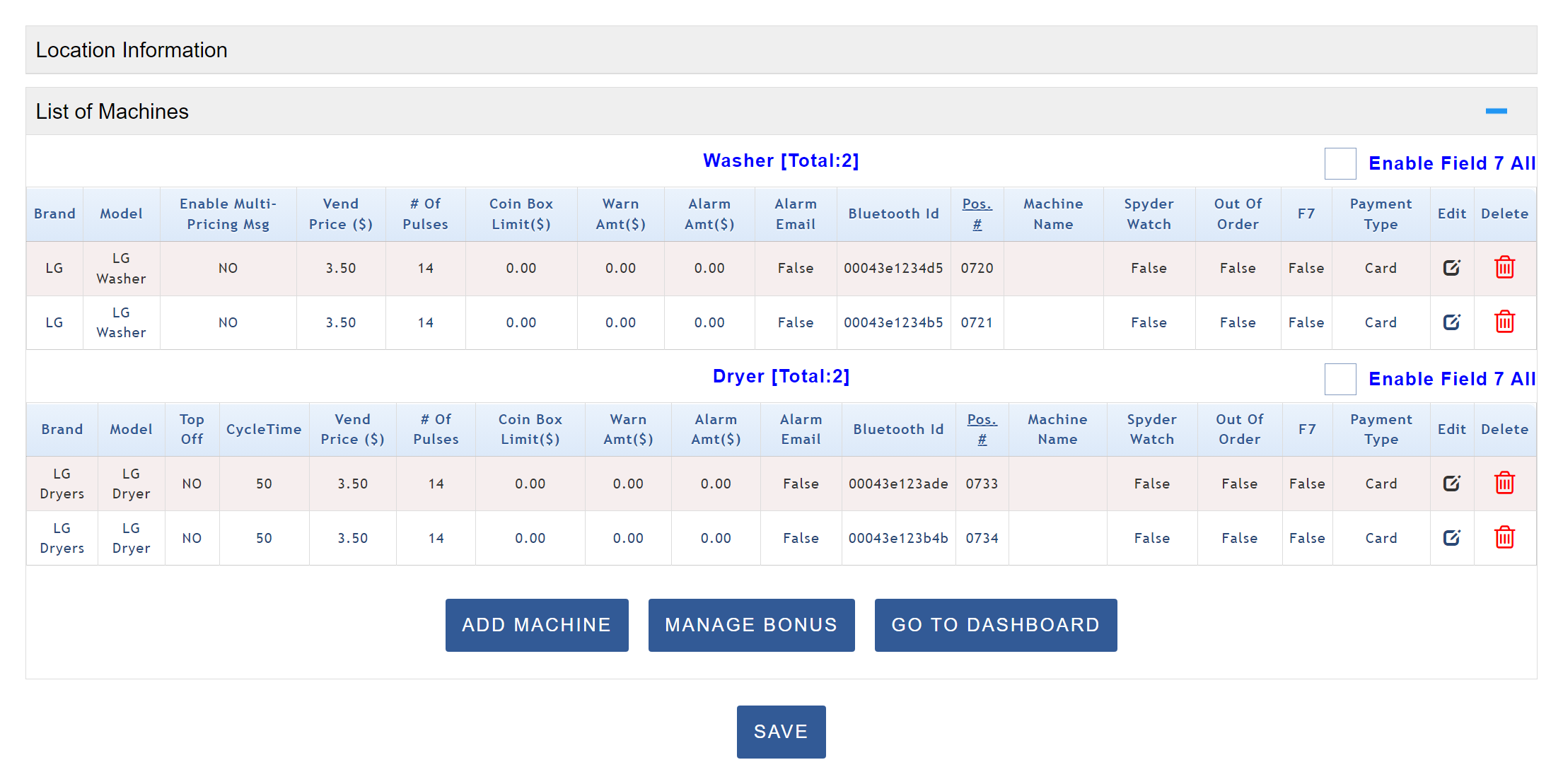Delete the washer at position 0721
Viewport: 1563px width, 784px height.
click(1504, 322)
